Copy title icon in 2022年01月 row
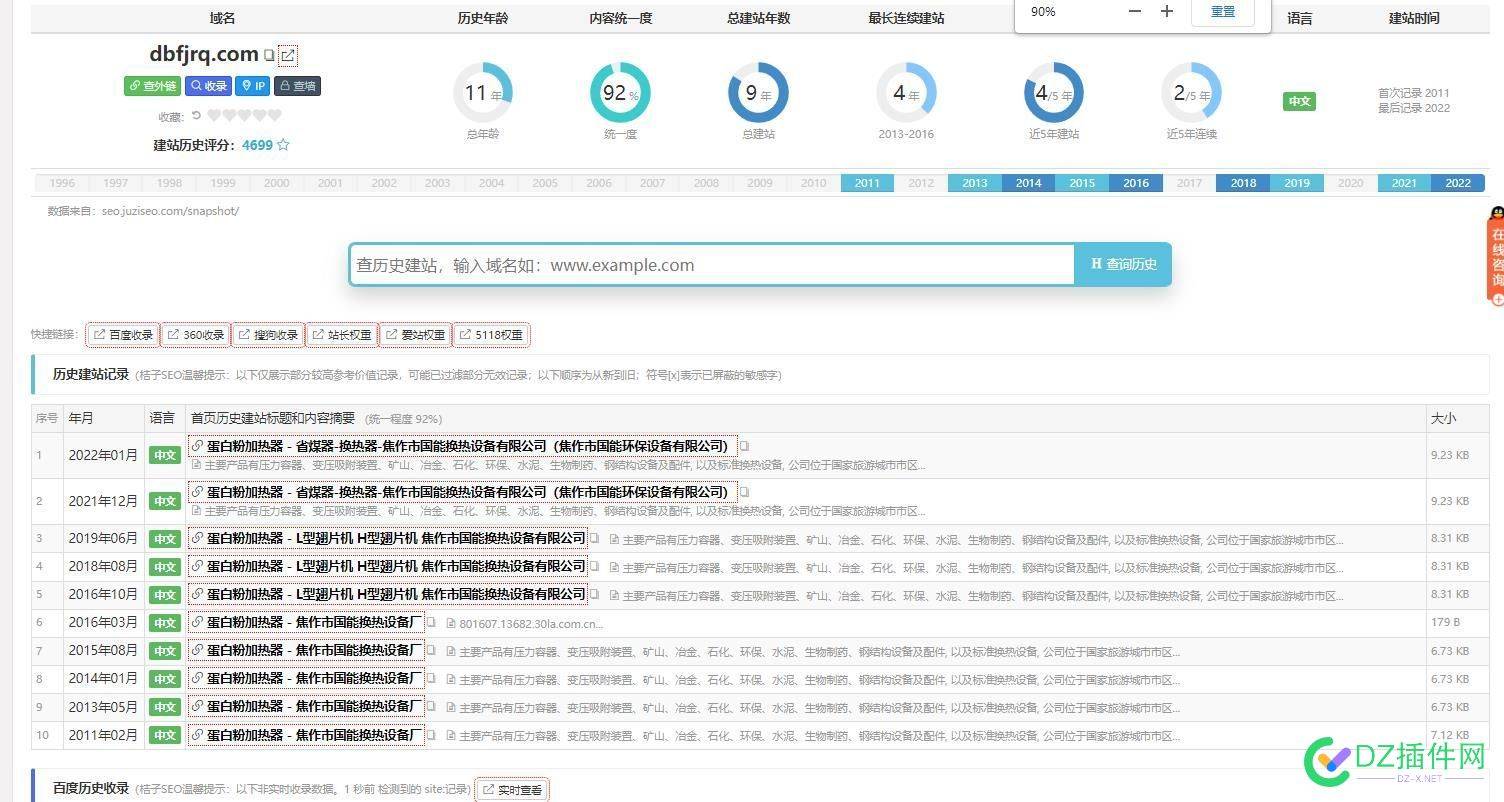 (744, 446)
